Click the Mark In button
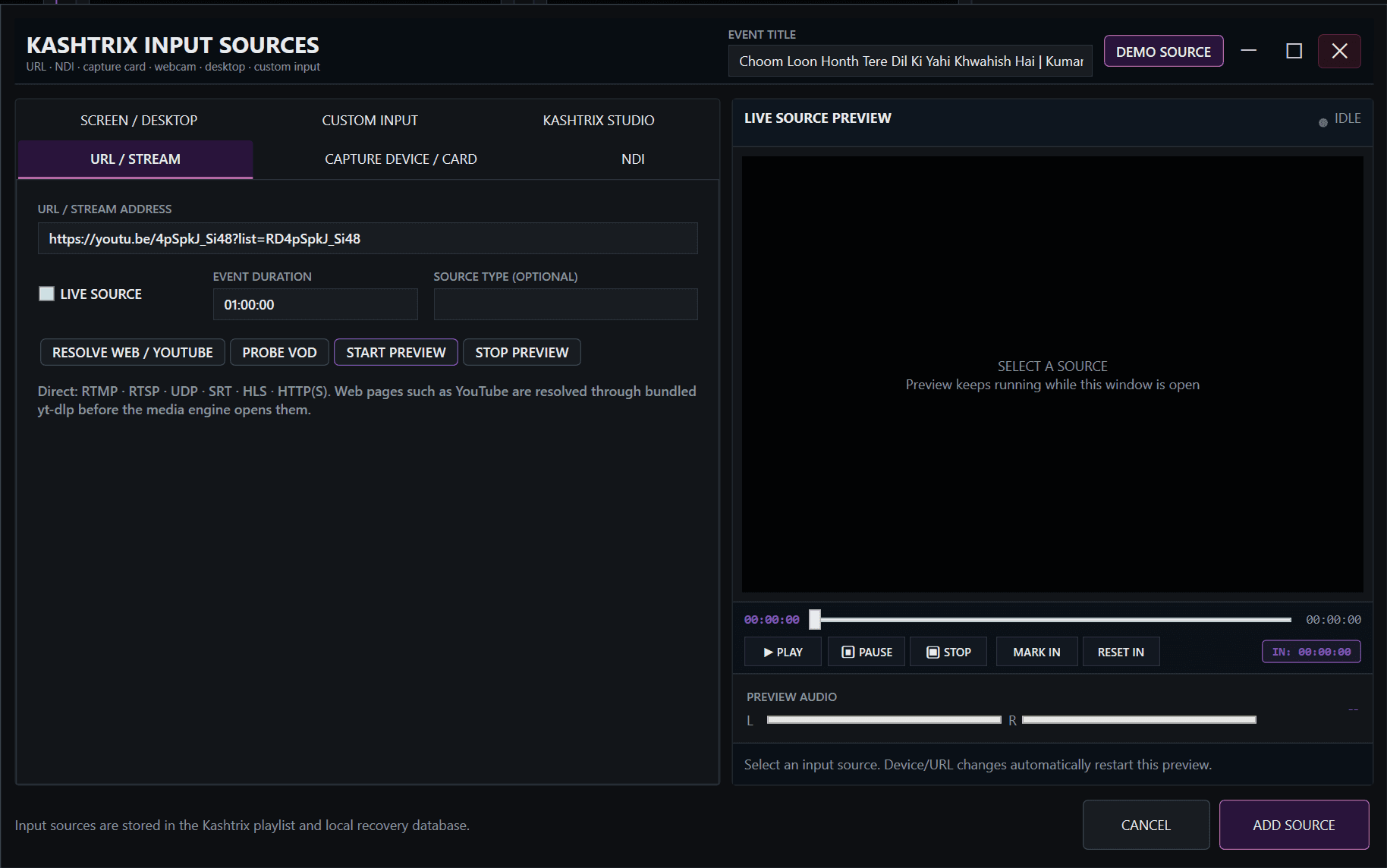Image resolution: width=1387 pixels, height=868 pixels. pos(1036,652)
